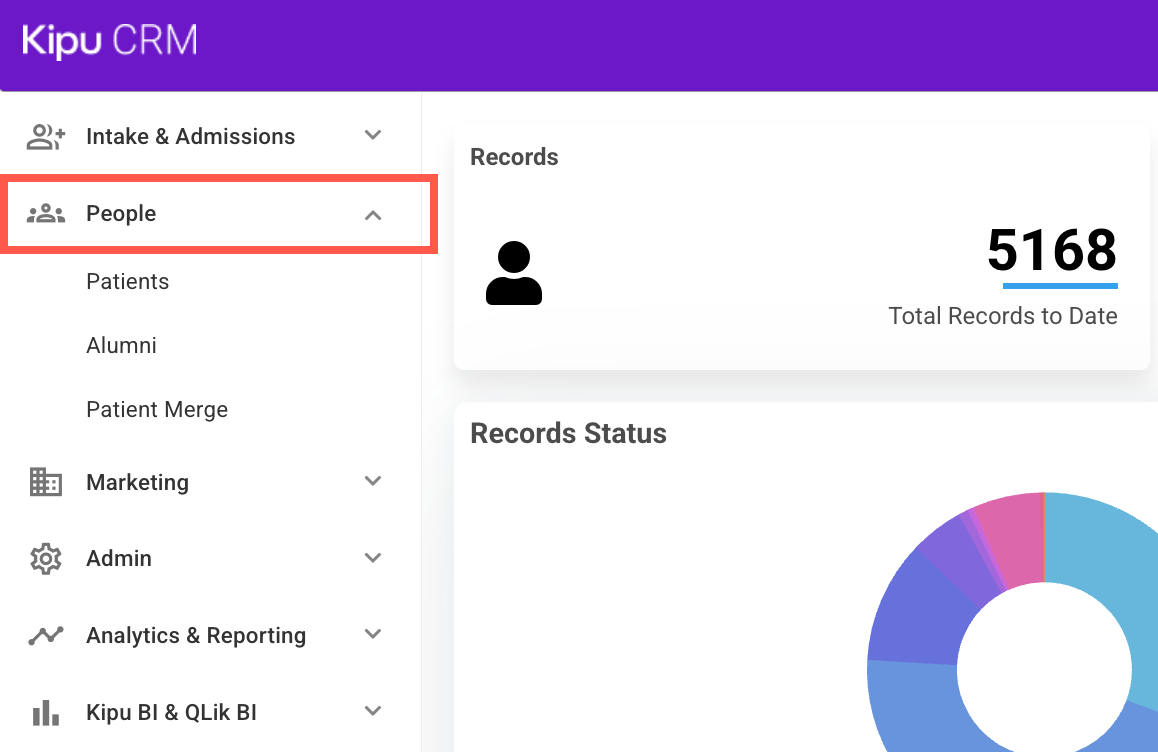Click the Analytics & Reporting trend-line icon
The image size is (1158, 752).
(46, 635)
